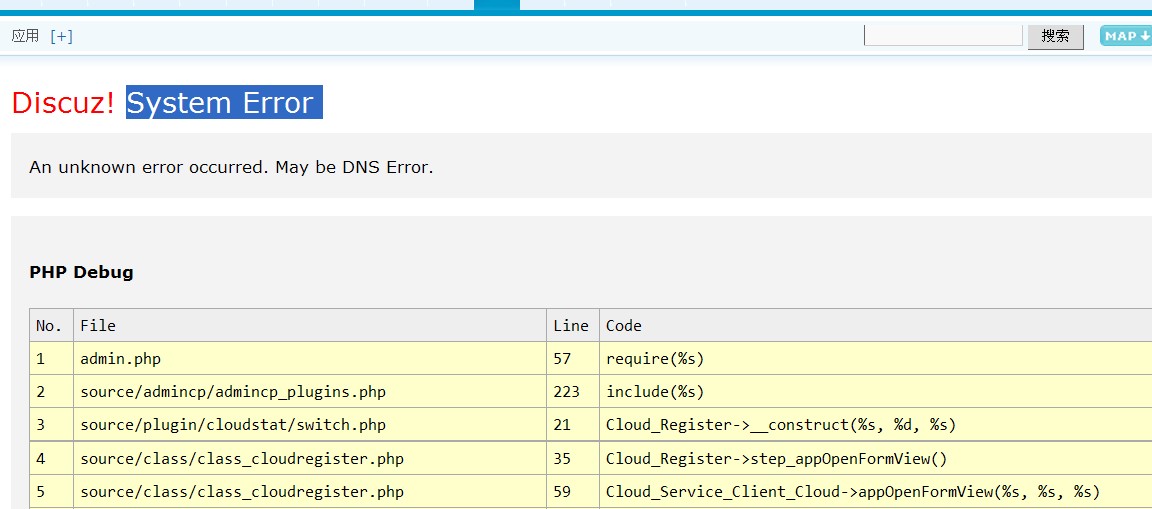Viewport: 1152px width, 509px height.
Task: Click the Line column header
Action: coord(573,325)
